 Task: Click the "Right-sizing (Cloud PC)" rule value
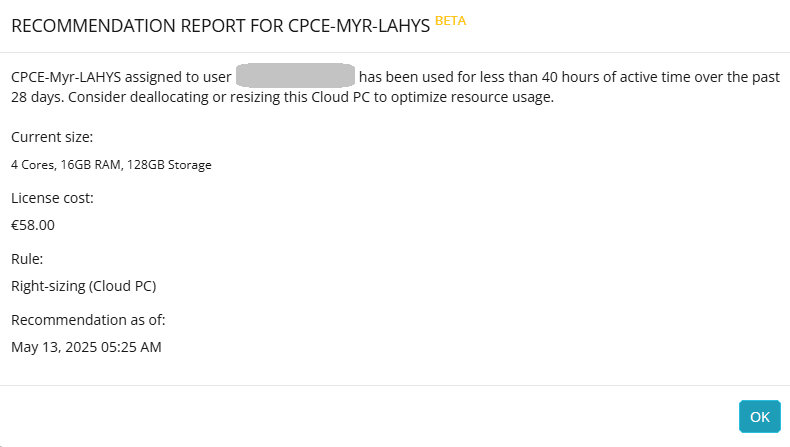pos(84,286)
